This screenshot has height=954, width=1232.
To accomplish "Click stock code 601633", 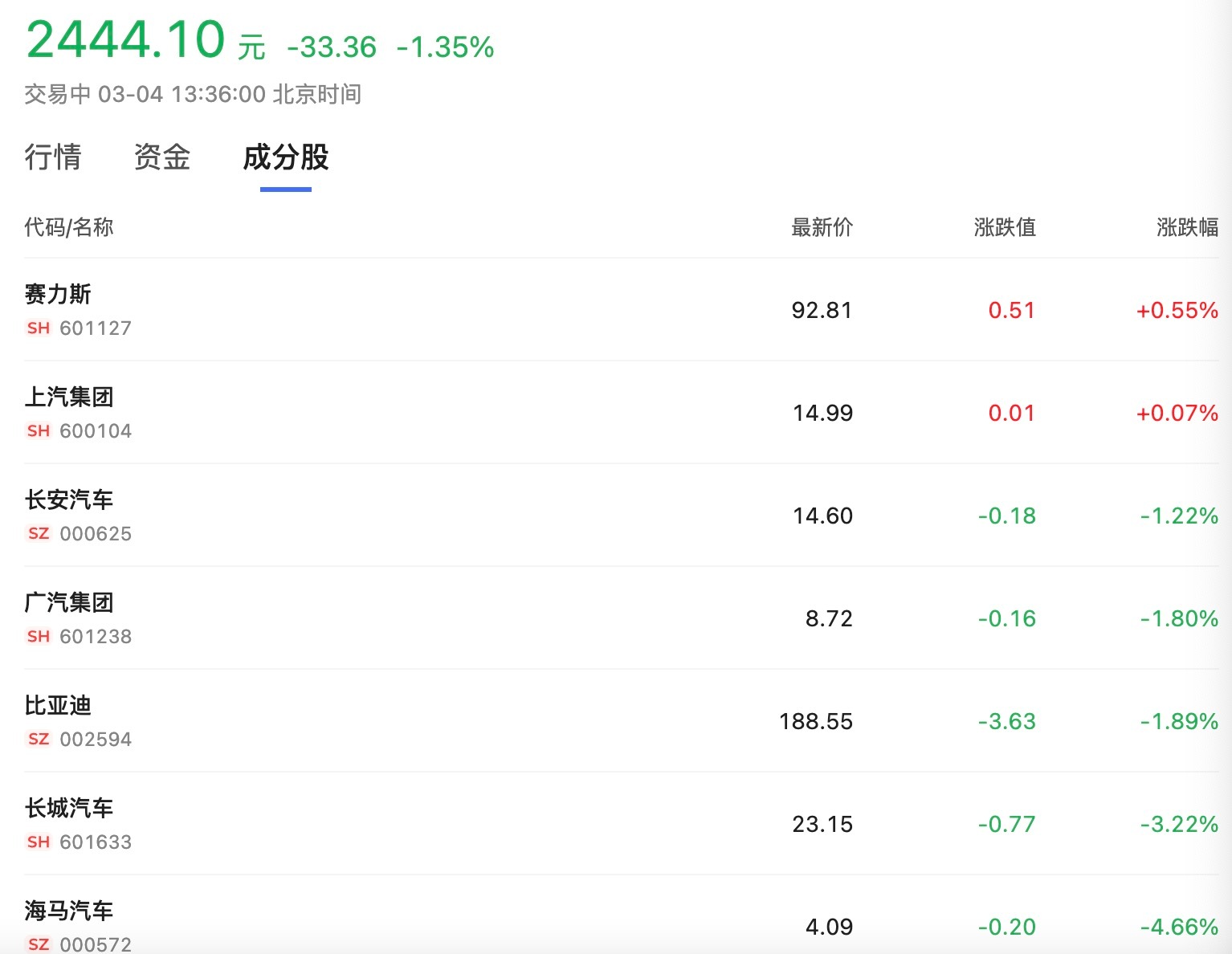I will (96, 842).
